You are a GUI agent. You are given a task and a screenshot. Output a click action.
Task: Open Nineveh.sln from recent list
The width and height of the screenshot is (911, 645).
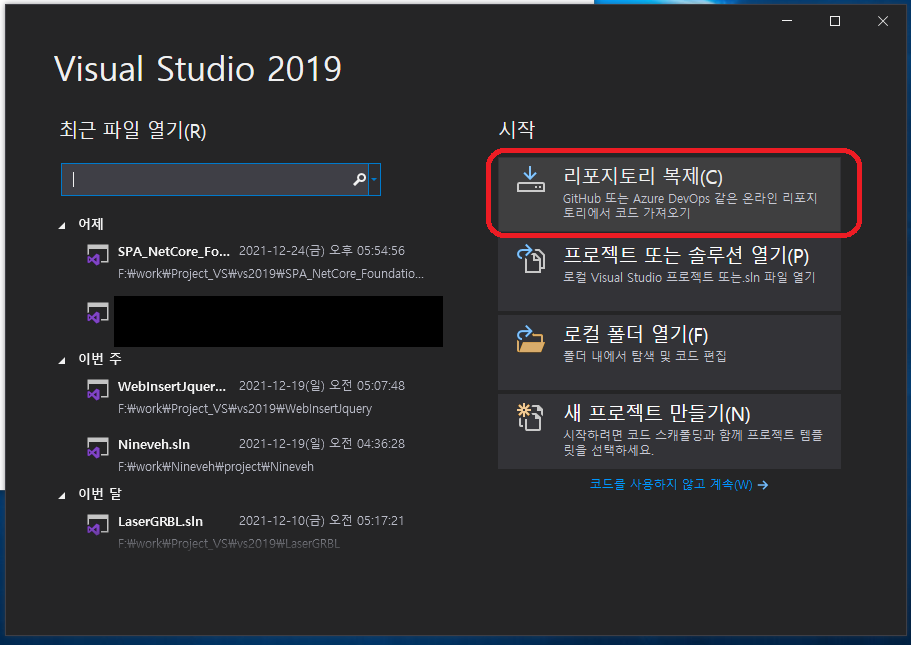(256, 455)
